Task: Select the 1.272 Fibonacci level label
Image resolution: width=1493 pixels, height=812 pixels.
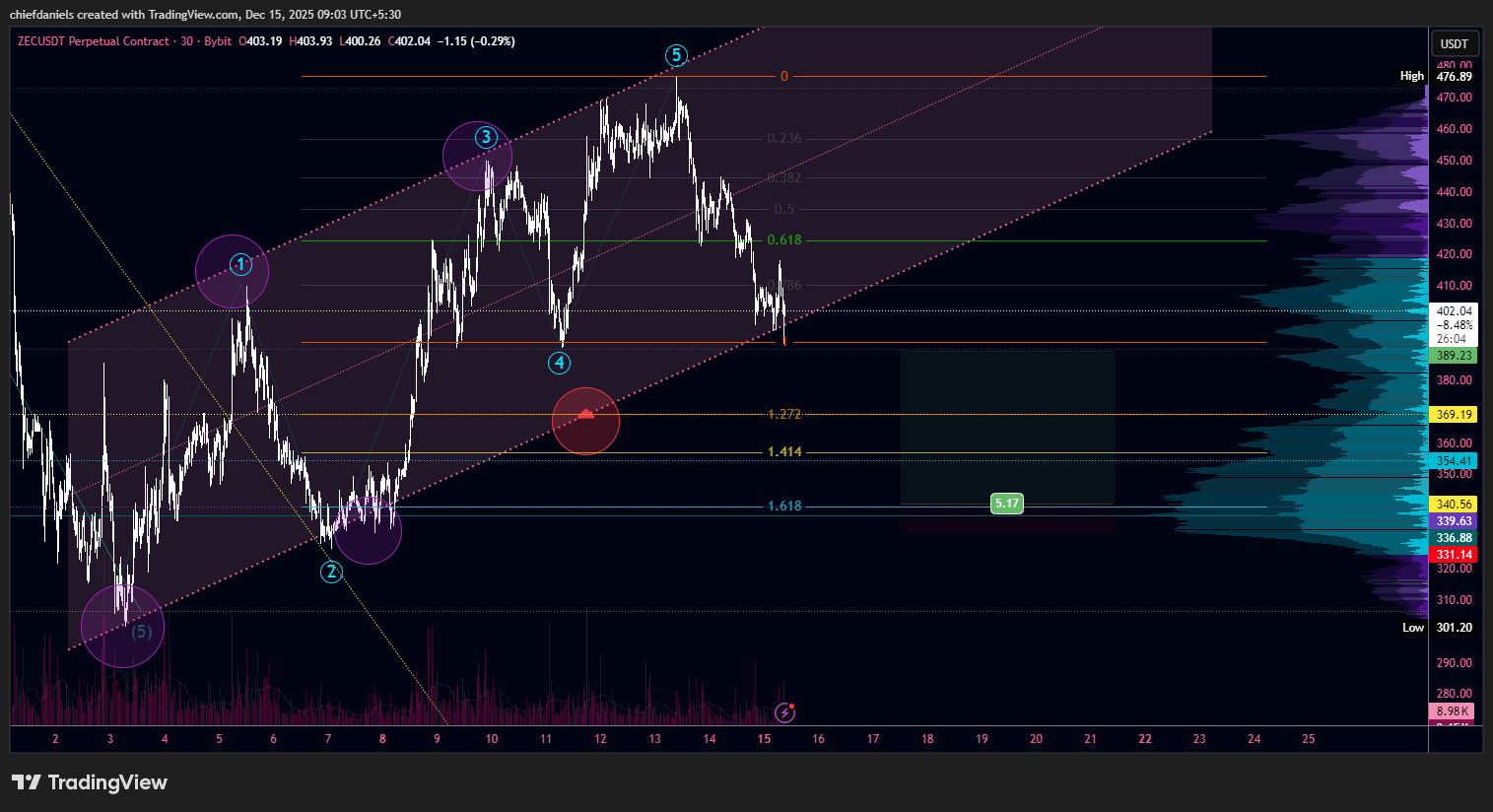Action: [784, 415]
